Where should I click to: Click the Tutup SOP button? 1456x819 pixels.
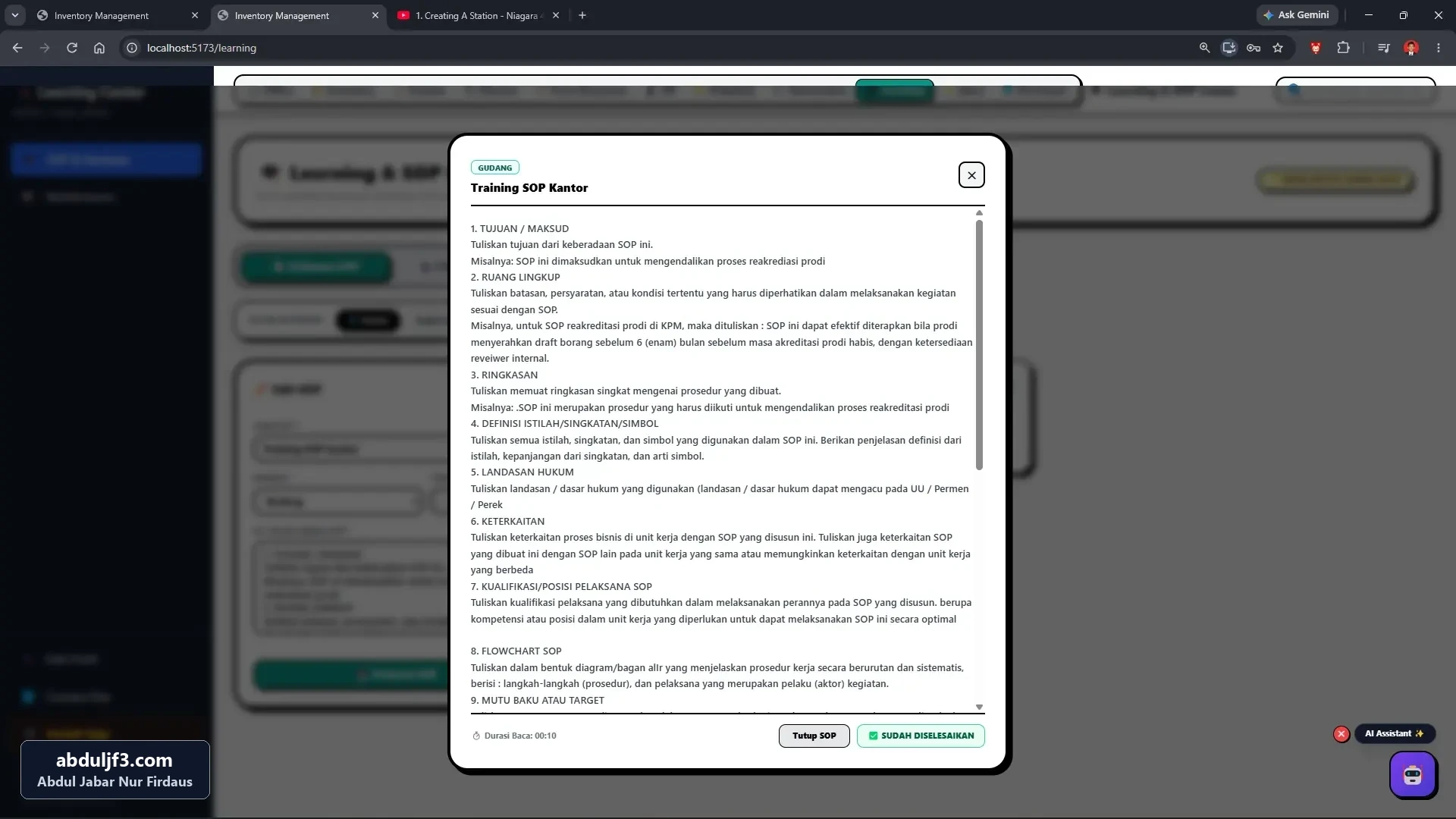(814, 736)
